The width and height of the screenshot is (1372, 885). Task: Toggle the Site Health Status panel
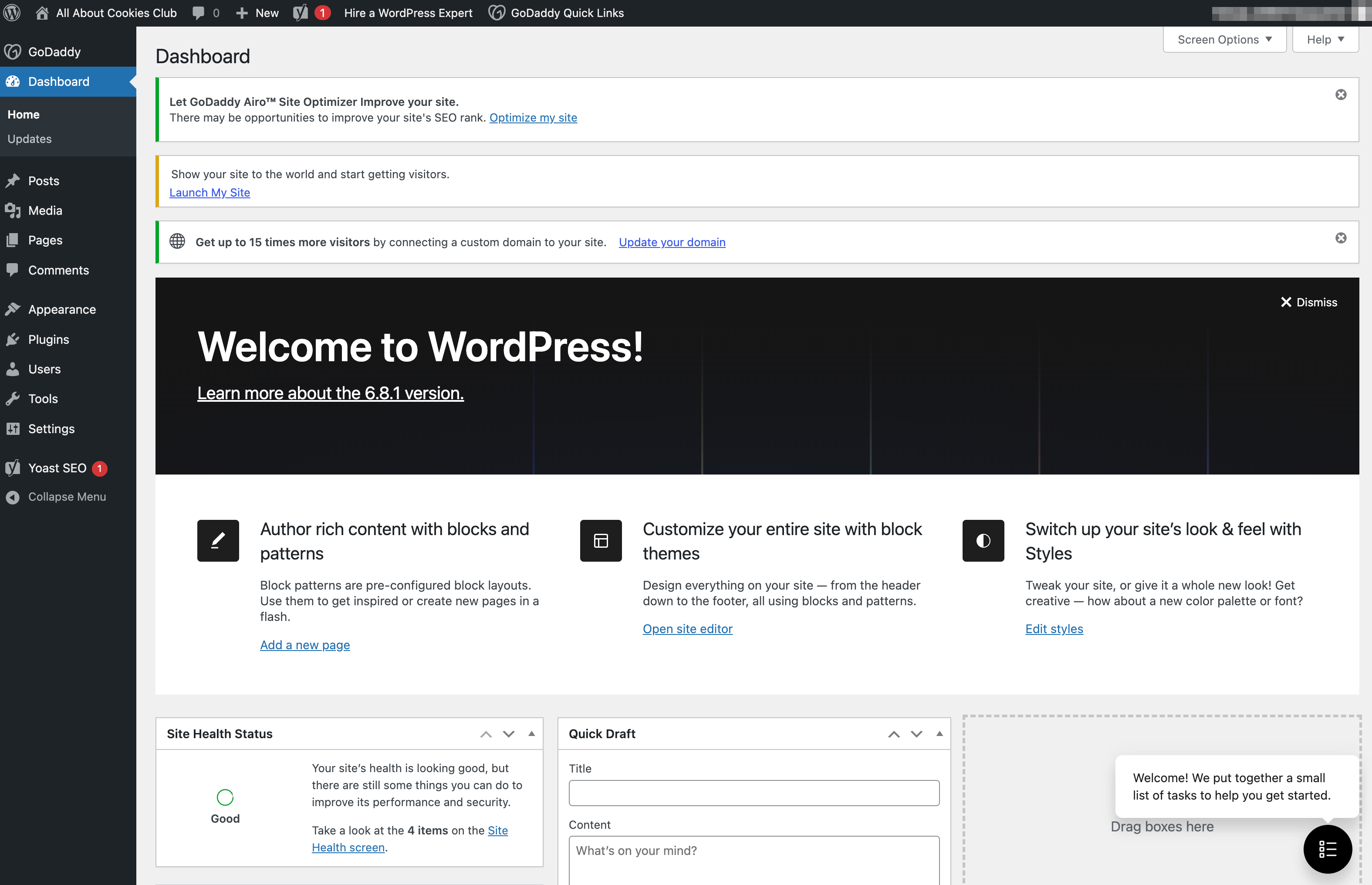(531, 734)
